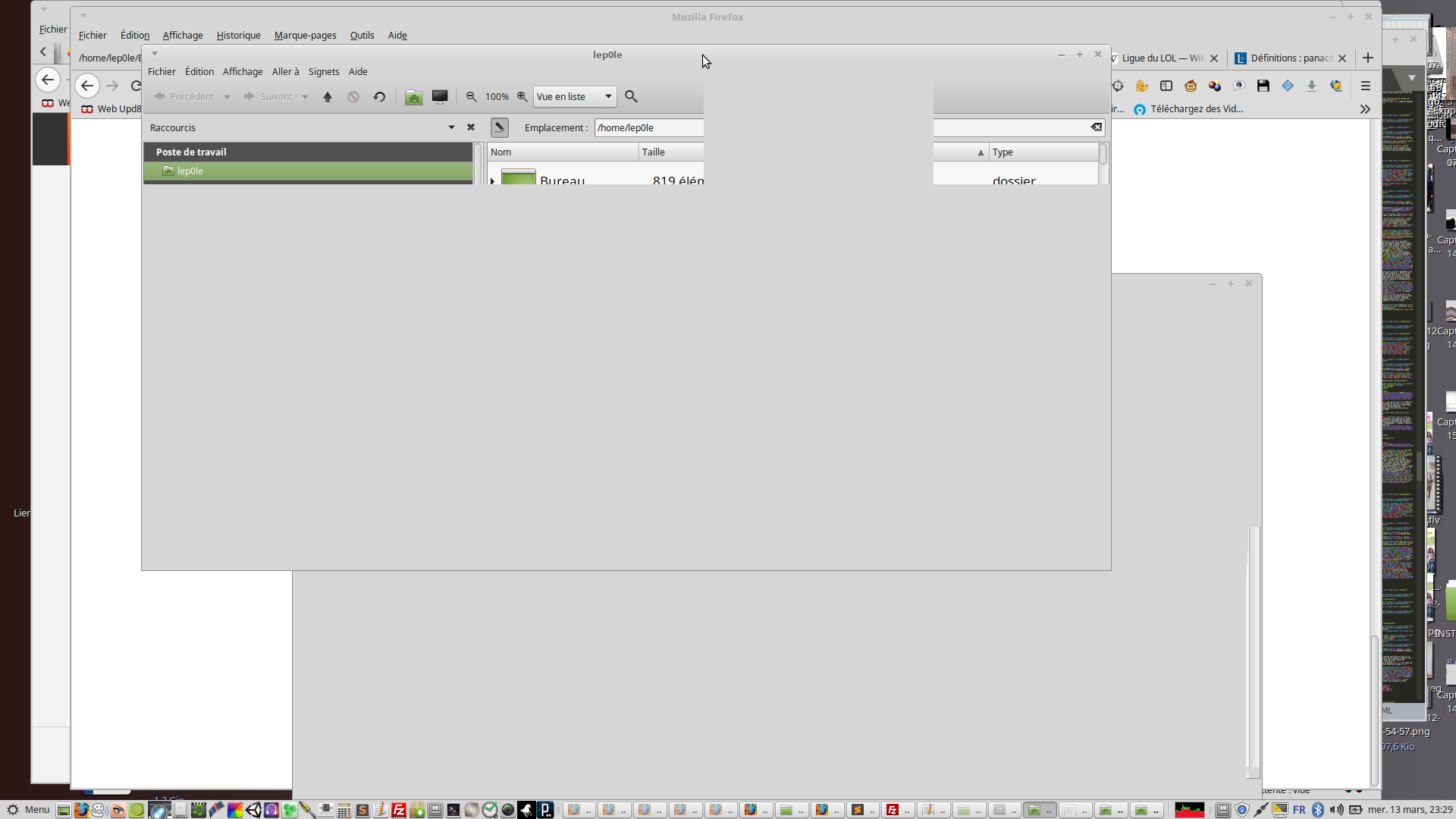Switch to Ligue du LOL tab

click(x=1161, y=58)
